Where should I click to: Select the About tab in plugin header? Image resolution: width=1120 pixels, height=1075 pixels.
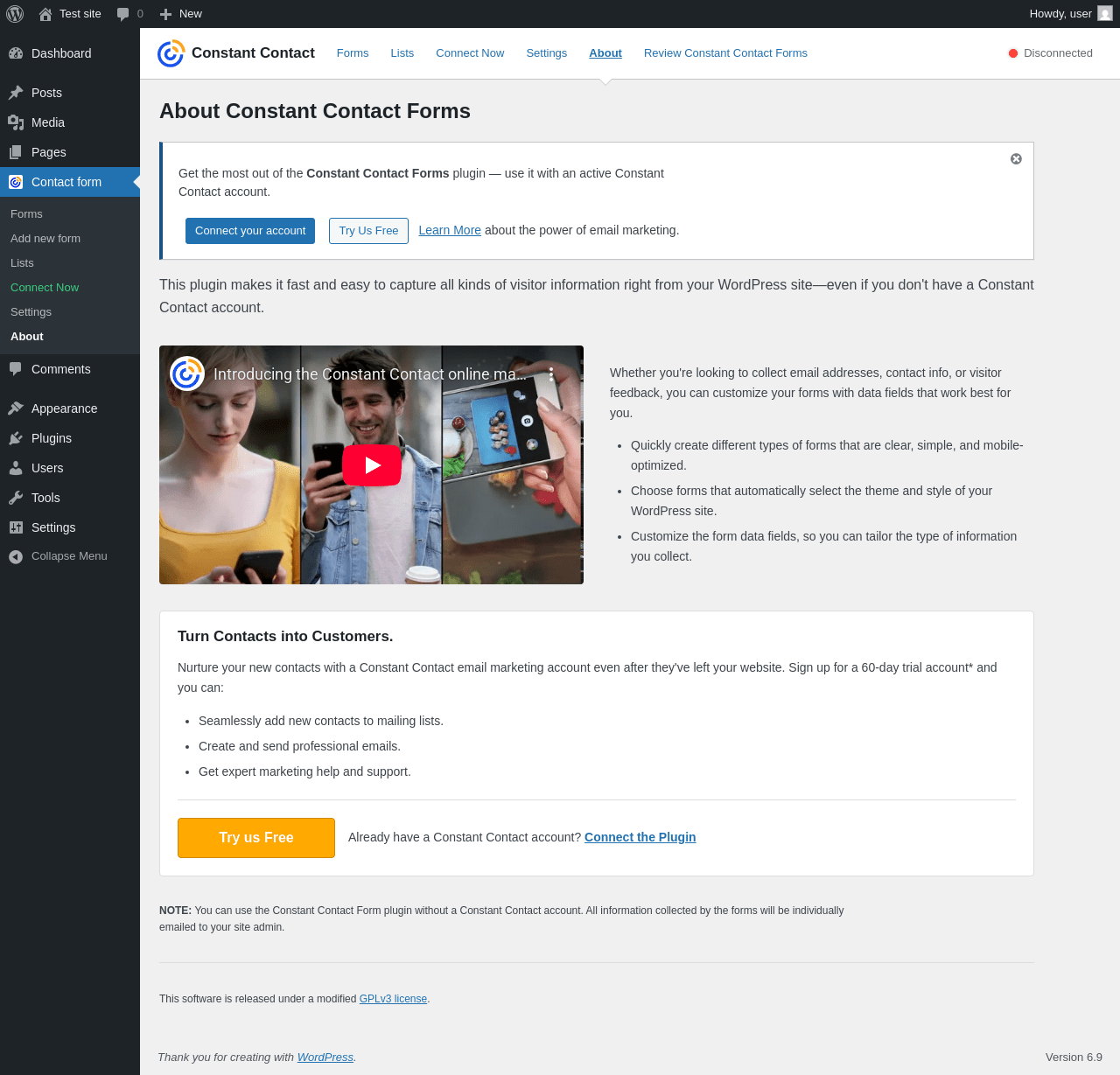tap(605, 53)
